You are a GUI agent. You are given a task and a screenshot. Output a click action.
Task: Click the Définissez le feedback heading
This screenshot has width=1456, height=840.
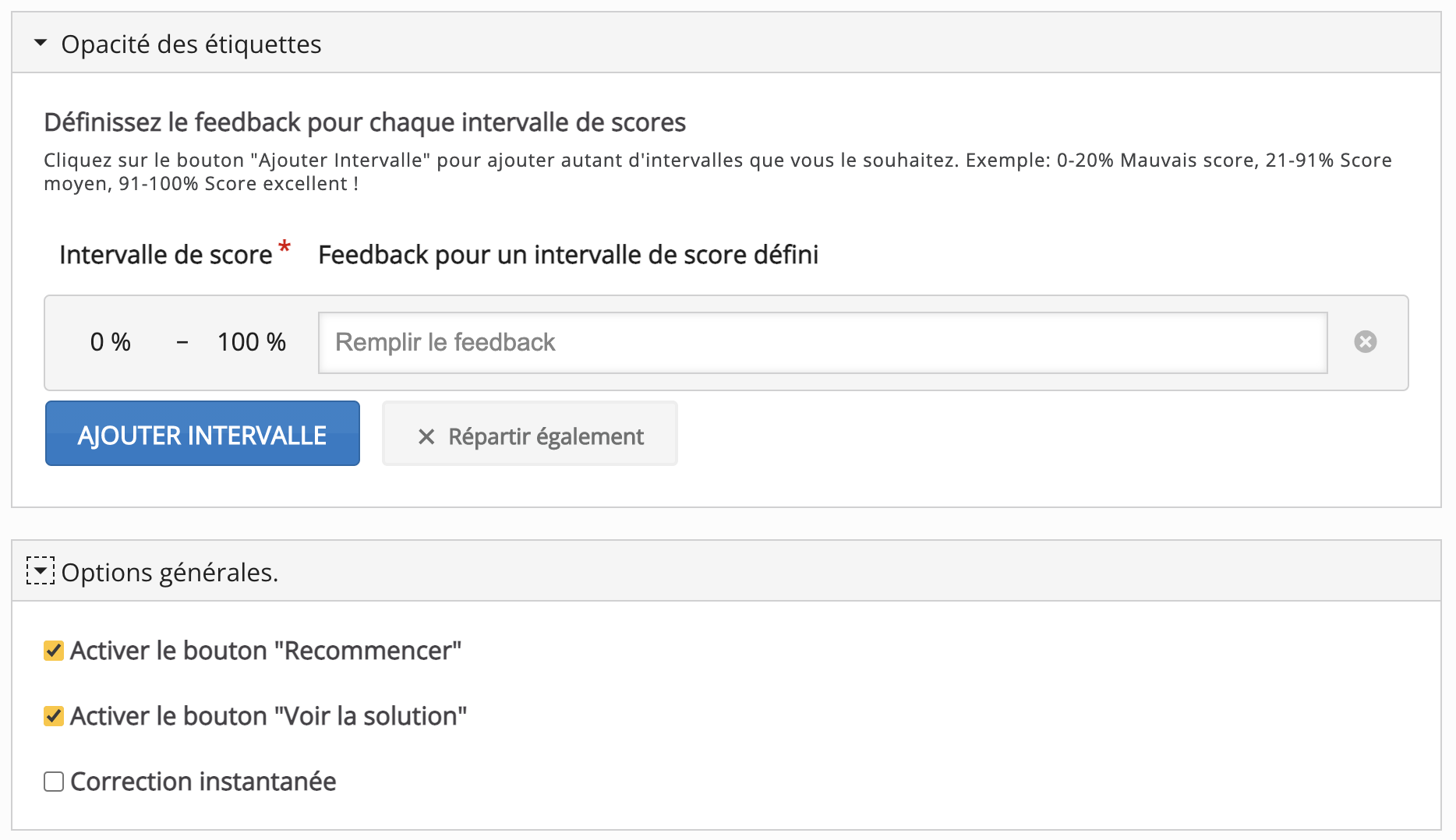pyautogui.click(x=365, y=122)
